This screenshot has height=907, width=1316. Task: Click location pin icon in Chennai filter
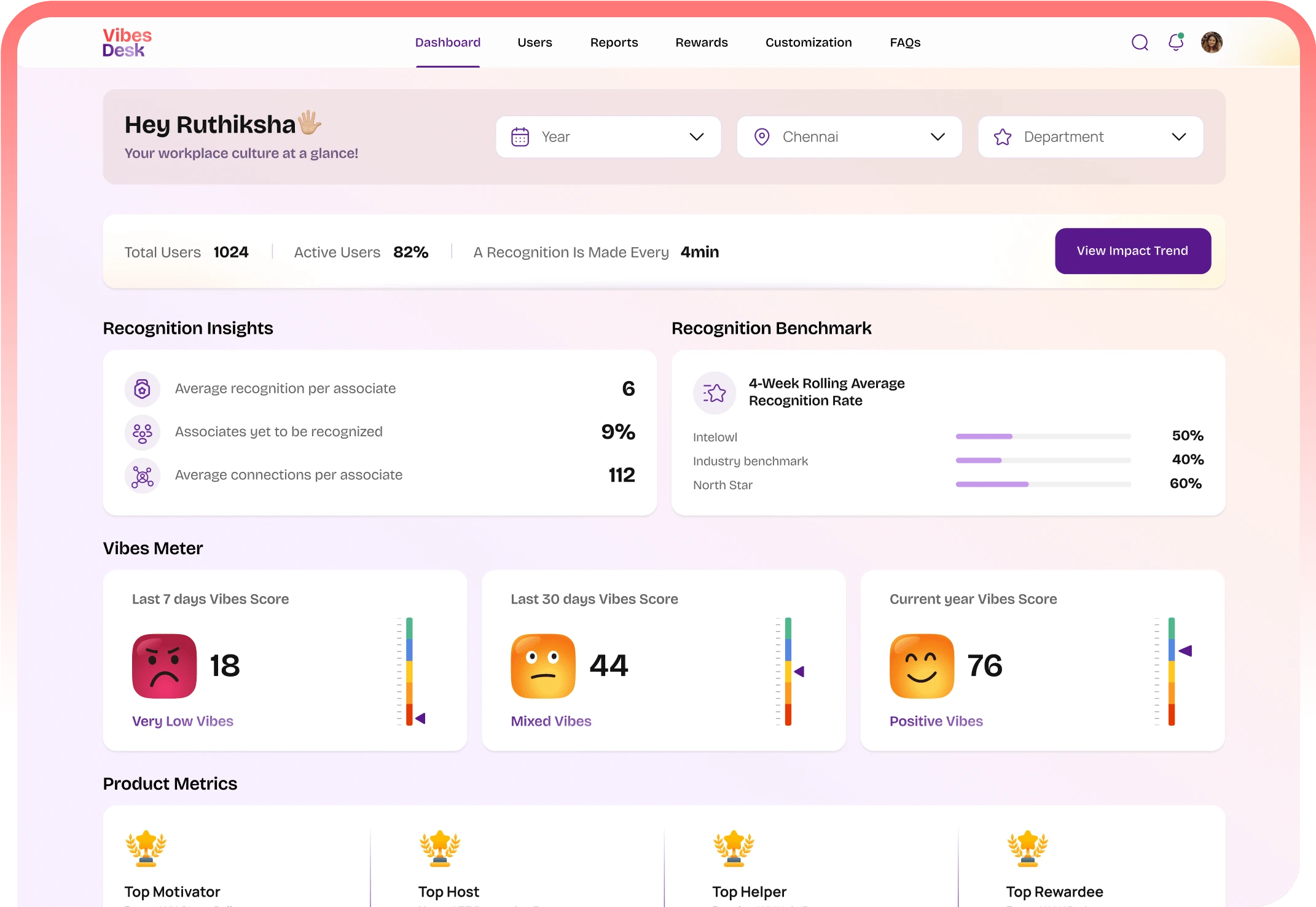[762, 136]
